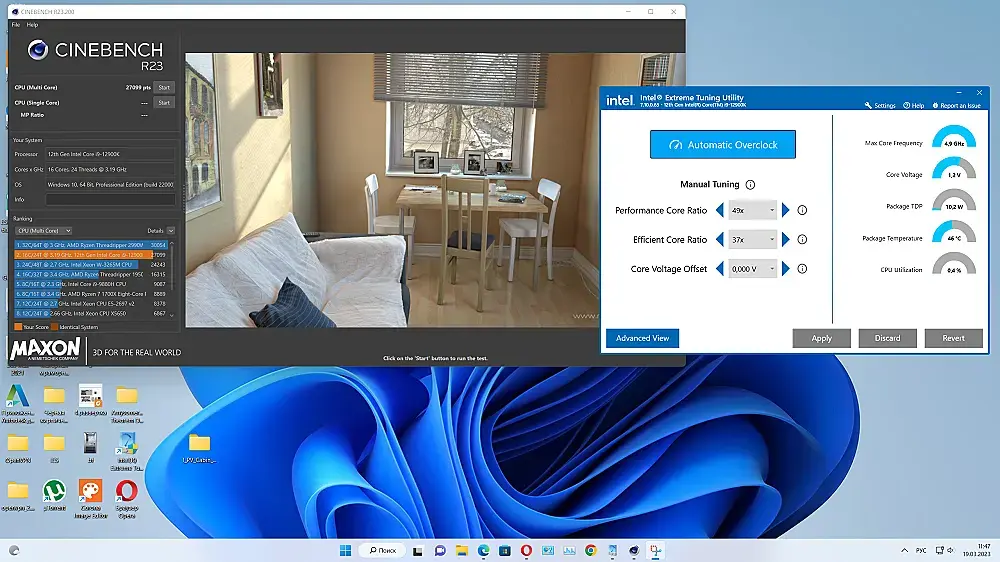Open the clock and date flyout

click(976, 551)
